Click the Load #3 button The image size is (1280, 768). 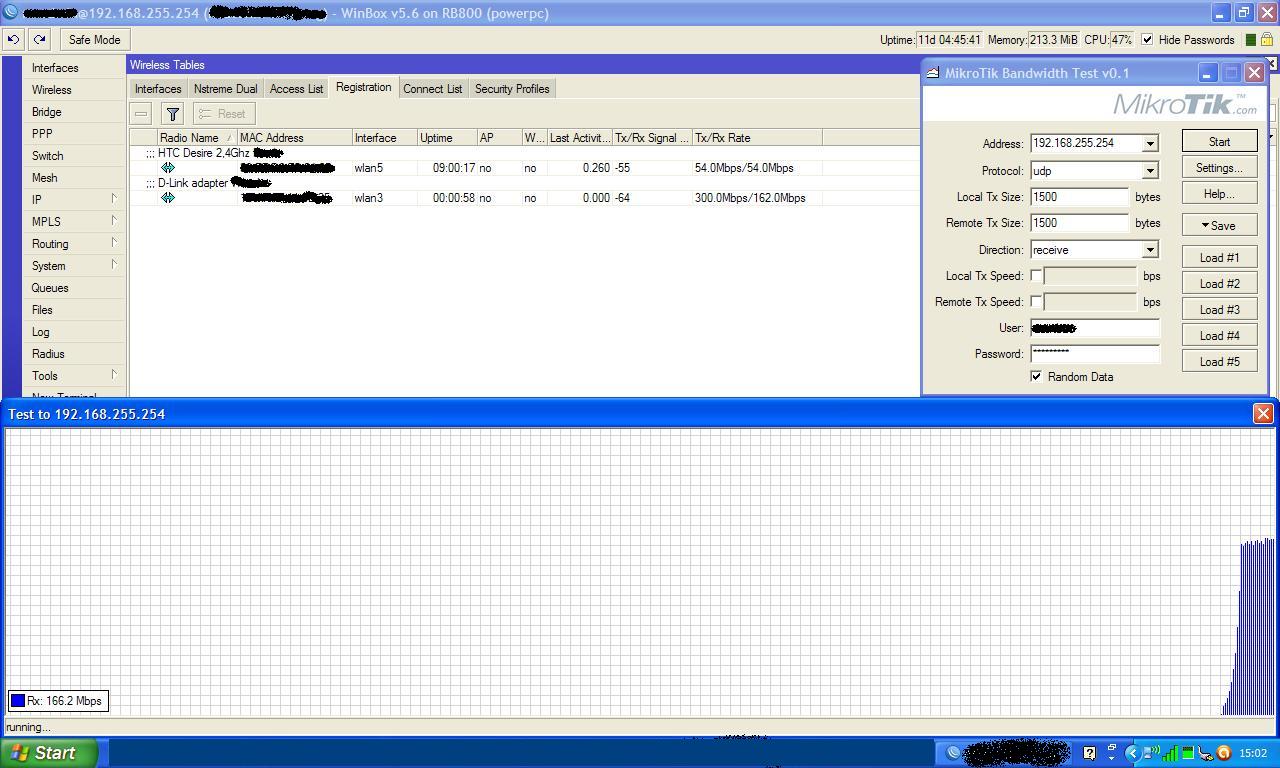[1219, 309]
